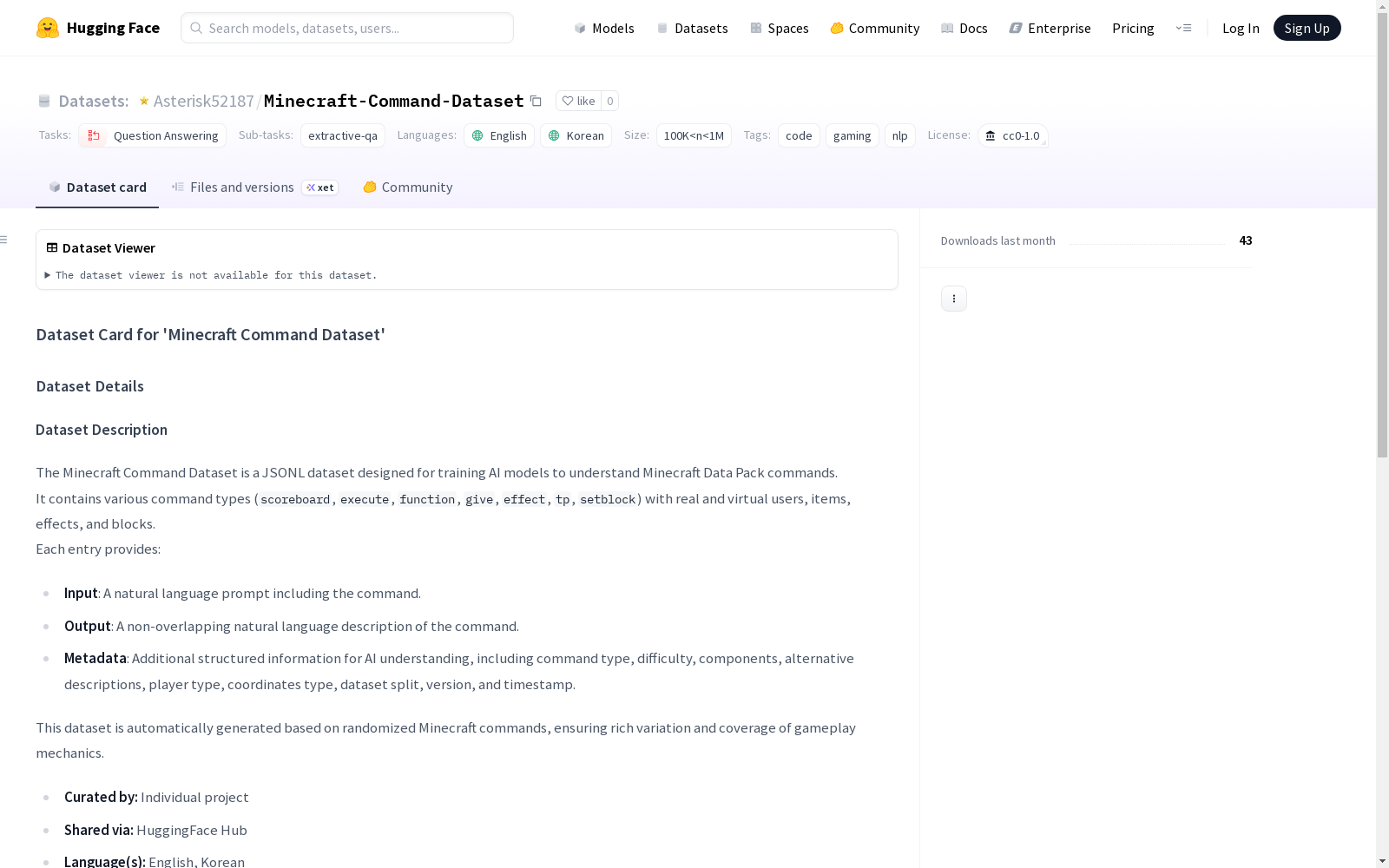Click the Dataset Viewer table icon
This screenshot has width=1389, height=868.
(x=52, y=247)
